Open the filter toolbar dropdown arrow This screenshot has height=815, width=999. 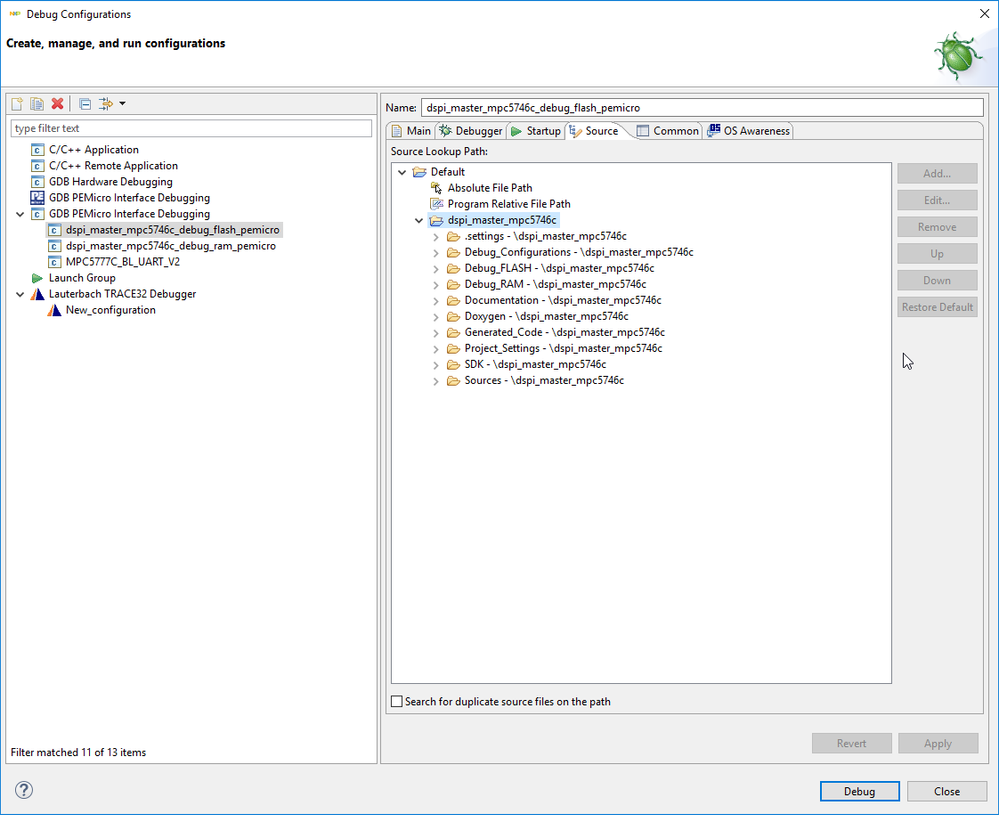coord(122,104)
